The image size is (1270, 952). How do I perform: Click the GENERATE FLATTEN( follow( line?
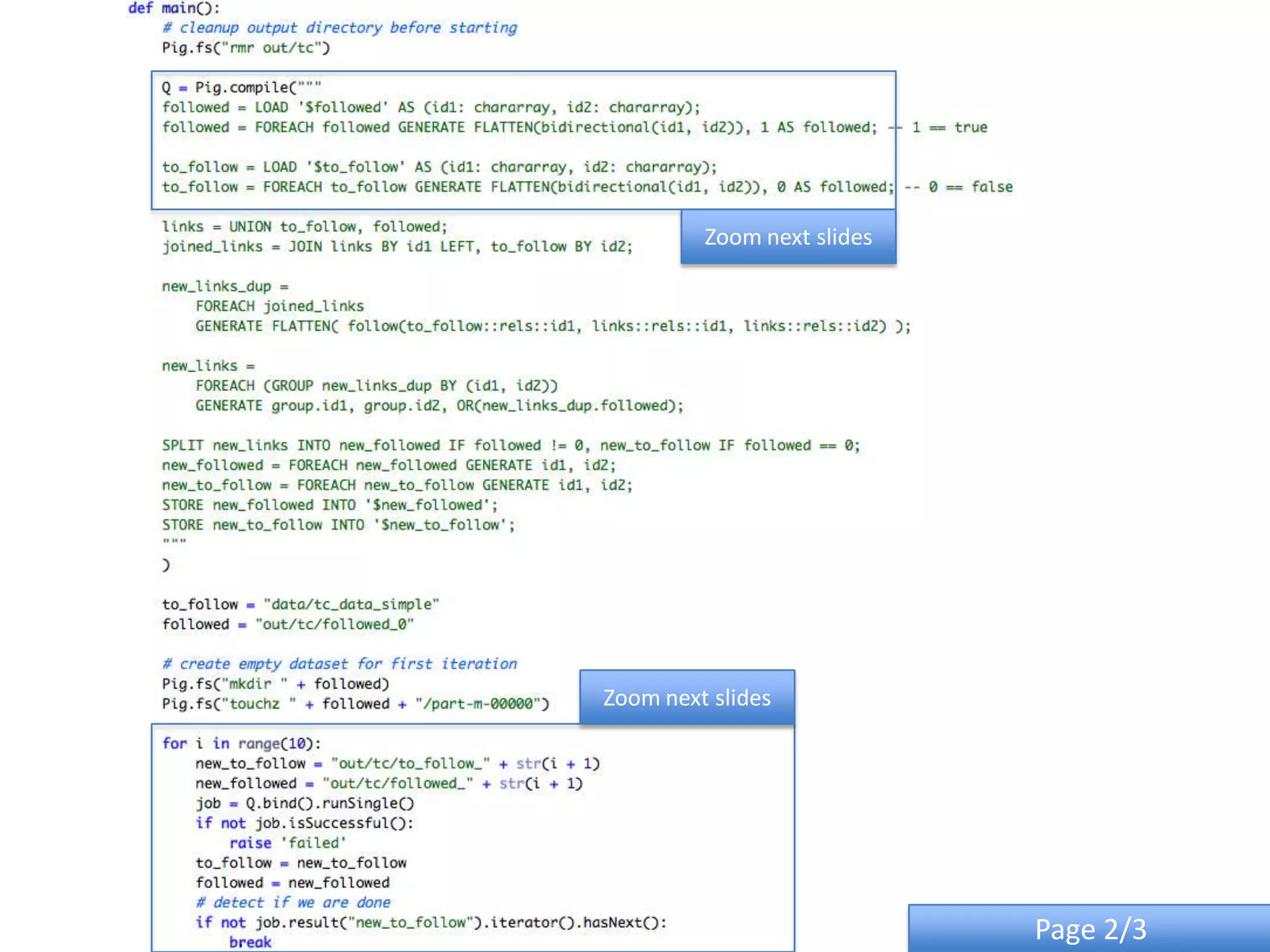[553, 326]
